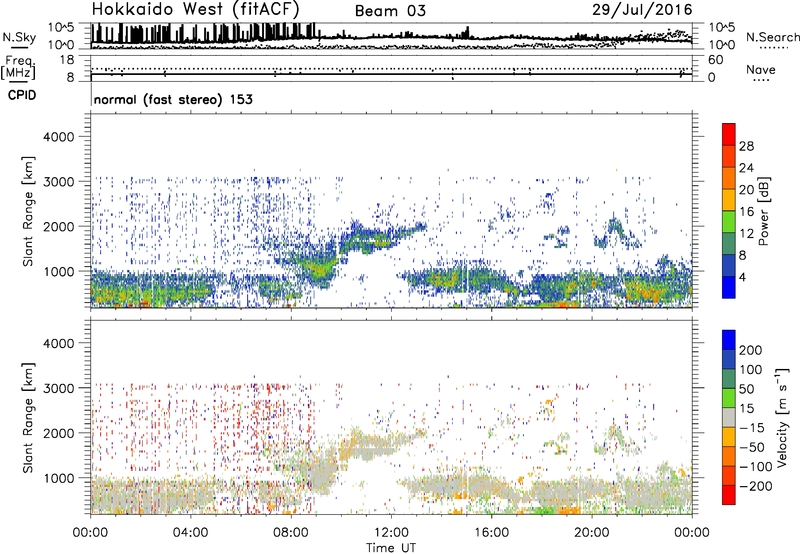Click the power range-time scatter plot

point(391,211)
